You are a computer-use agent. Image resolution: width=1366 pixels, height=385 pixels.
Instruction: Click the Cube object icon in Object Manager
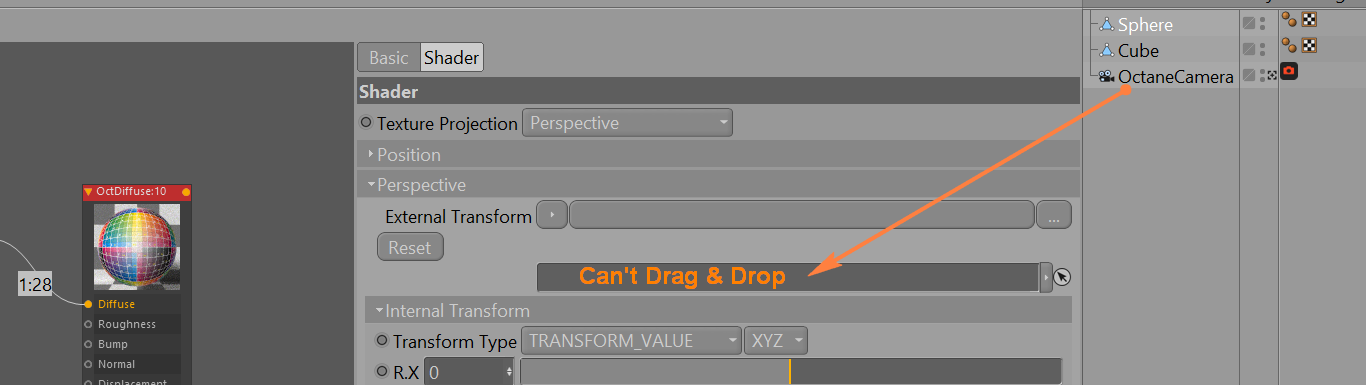[x=1107, y=50]
